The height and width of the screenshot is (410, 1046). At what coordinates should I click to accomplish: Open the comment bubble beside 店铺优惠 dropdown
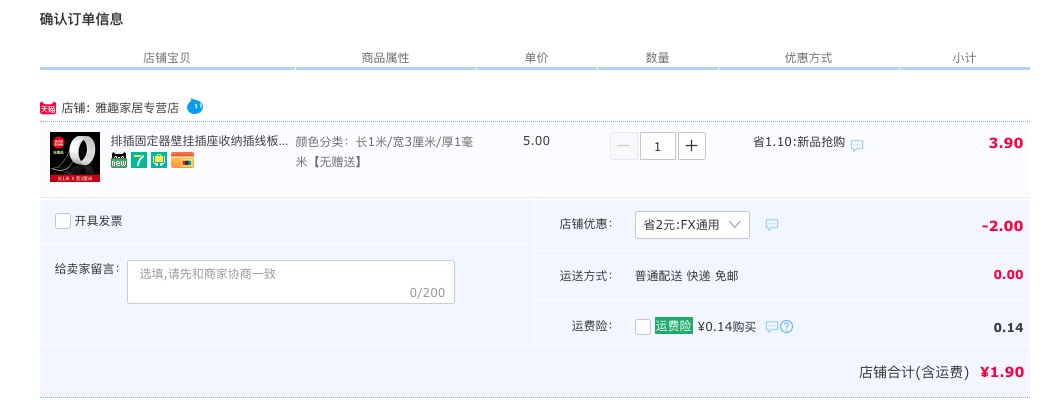click(772, 225)
